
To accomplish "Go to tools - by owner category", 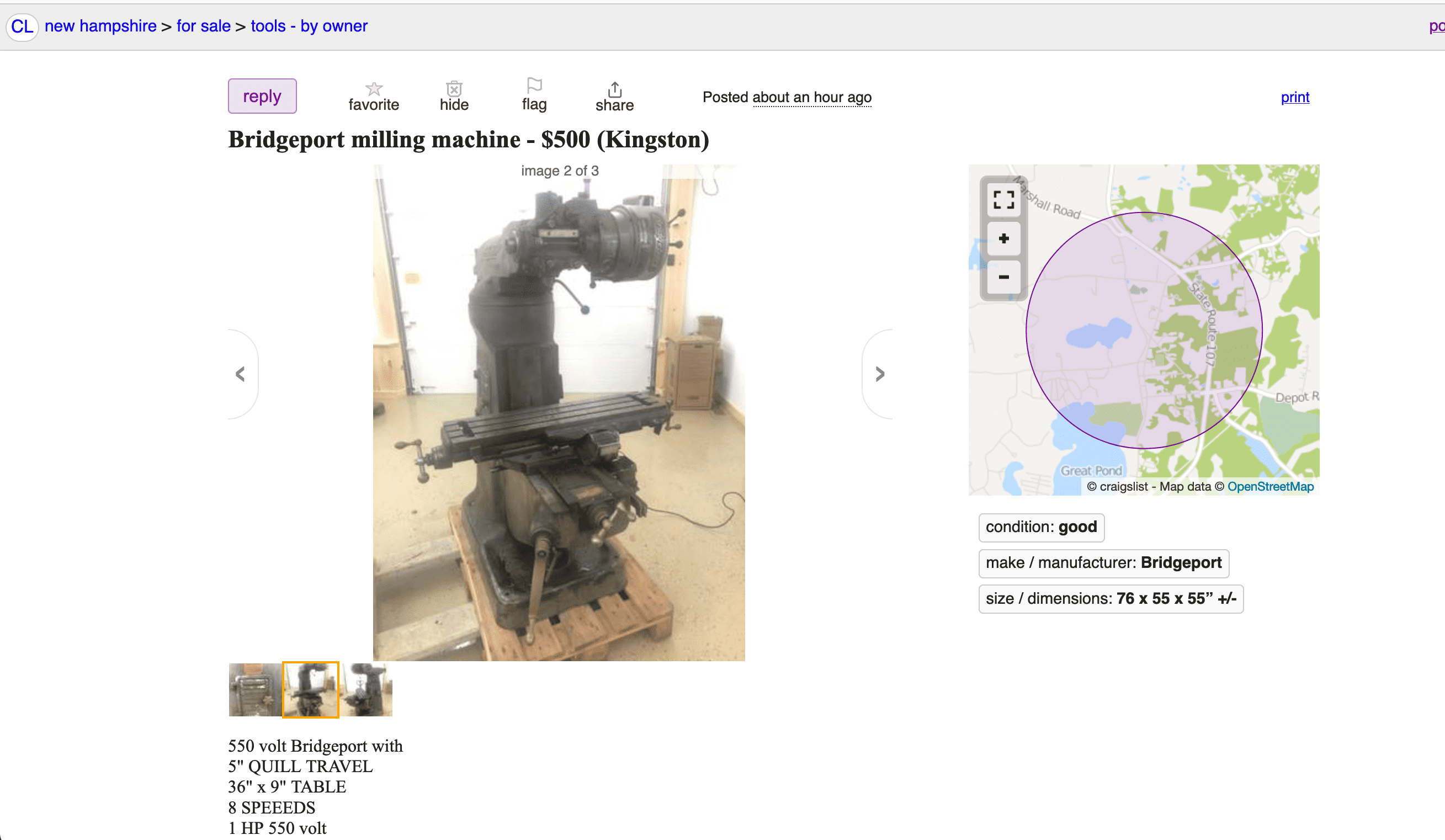I will [309, 26].
